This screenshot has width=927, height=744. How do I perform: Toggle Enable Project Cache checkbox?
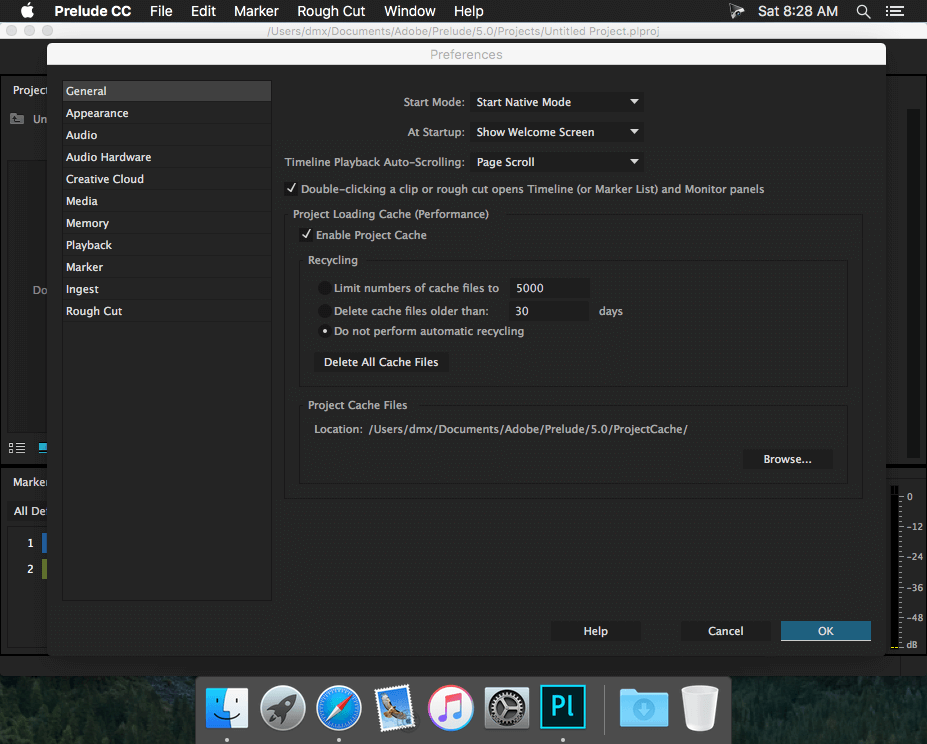pyautogui.click(x=306, y=235)
